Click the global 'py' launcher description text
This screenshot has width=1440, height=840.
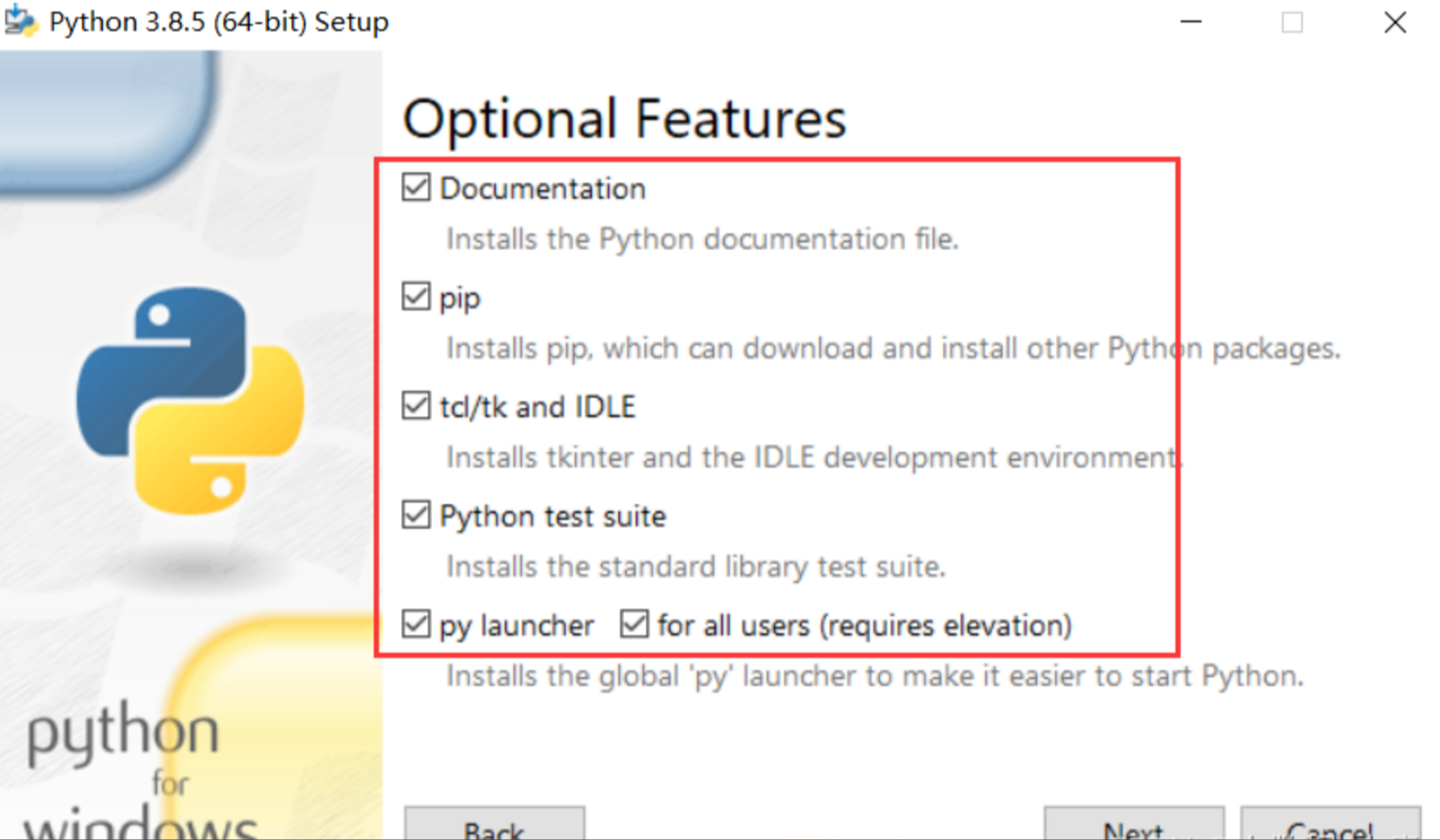(875, 676)
